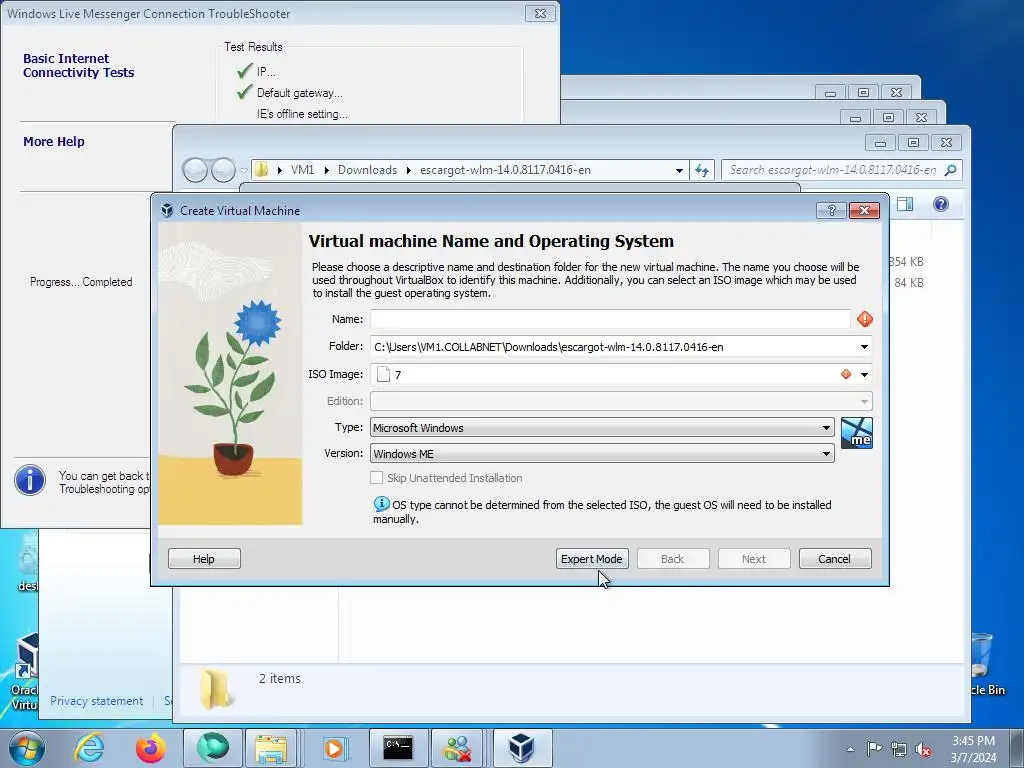Launch Internet Explorer from taskbar
Viewport: 1024px width, 768px height.
88,748
